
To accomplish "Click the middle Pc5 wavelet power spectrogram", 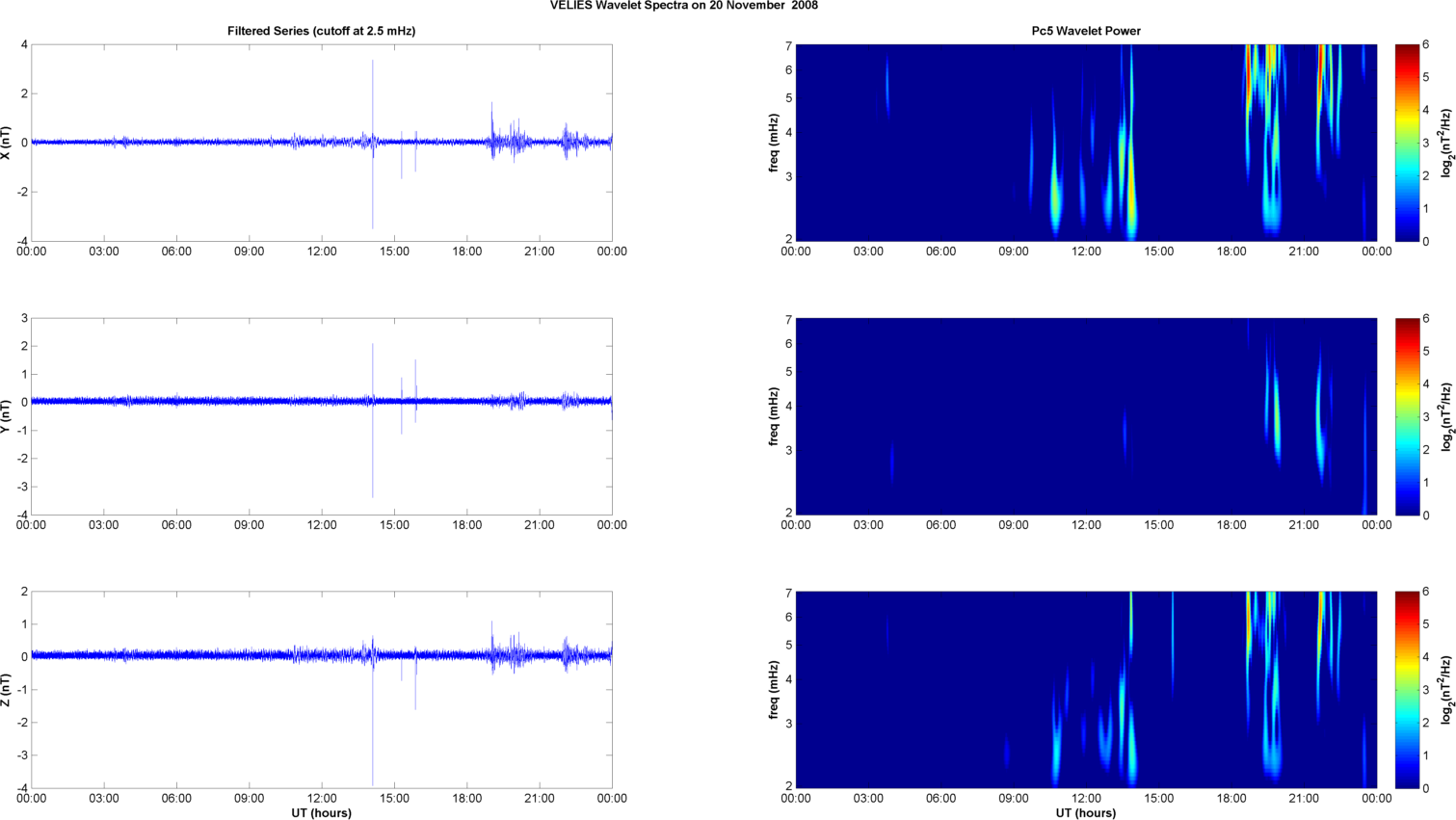I will point(1086,416).
